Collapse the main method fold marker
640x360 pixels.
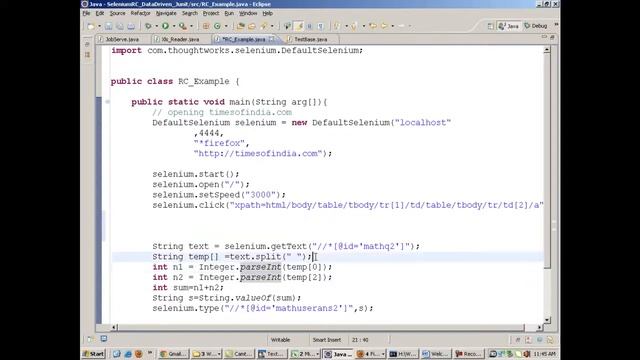107,102
